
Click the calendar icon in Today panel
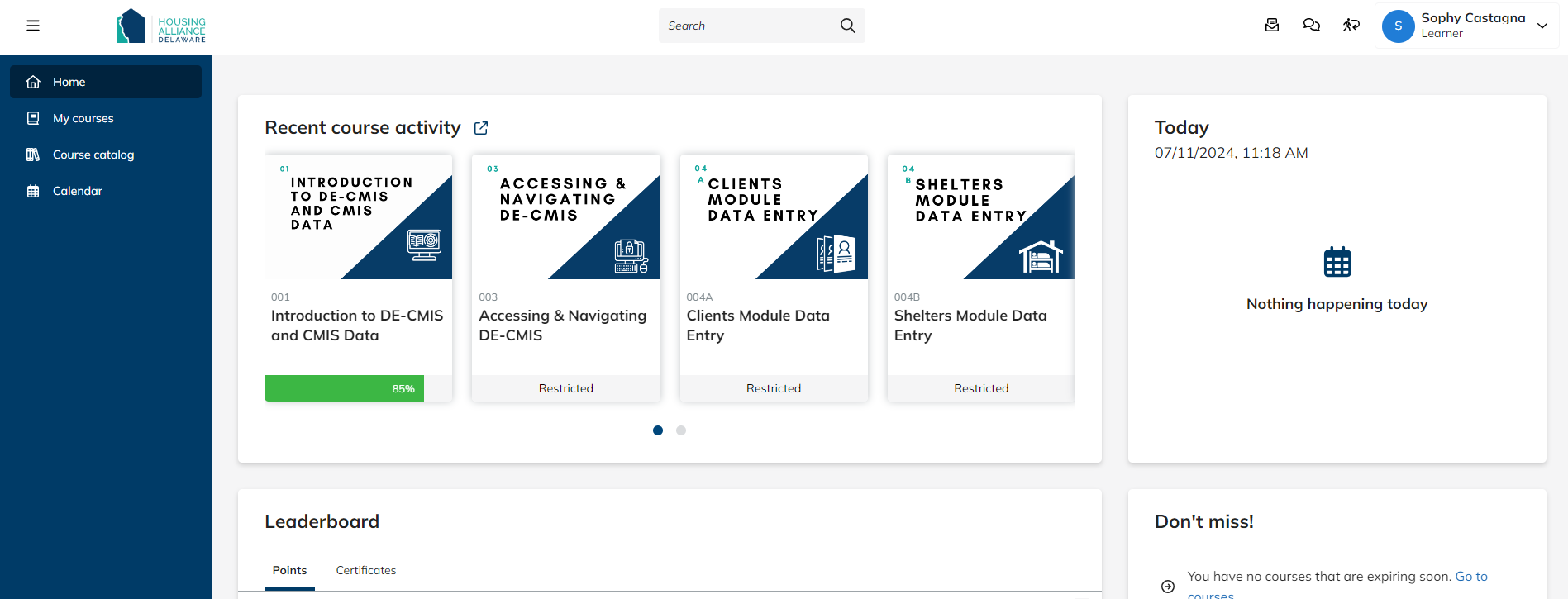[x=1337, y=262]
